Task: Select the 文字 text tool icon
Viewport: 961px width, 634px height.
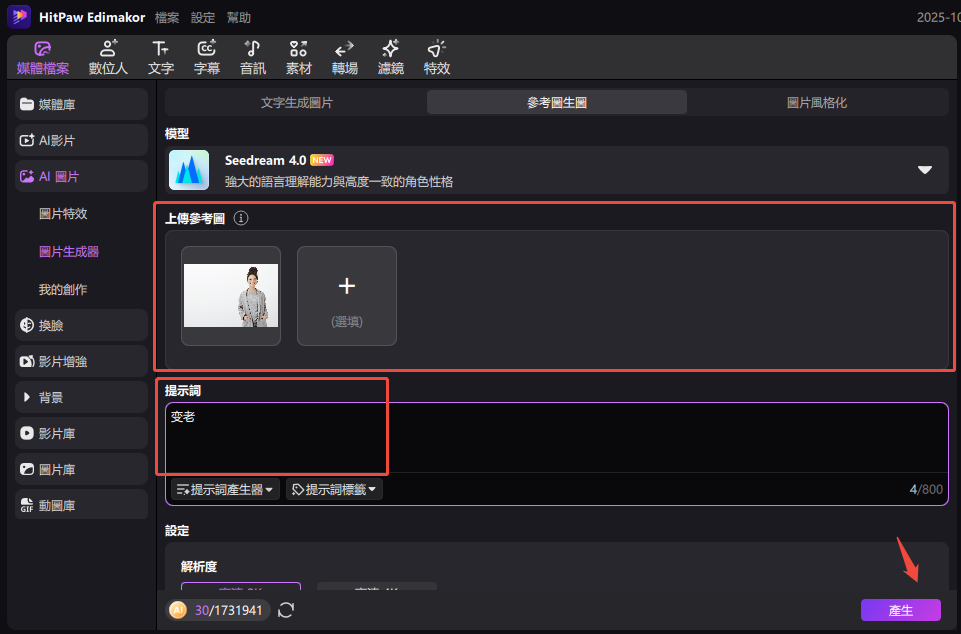Action: coord(161,58)
